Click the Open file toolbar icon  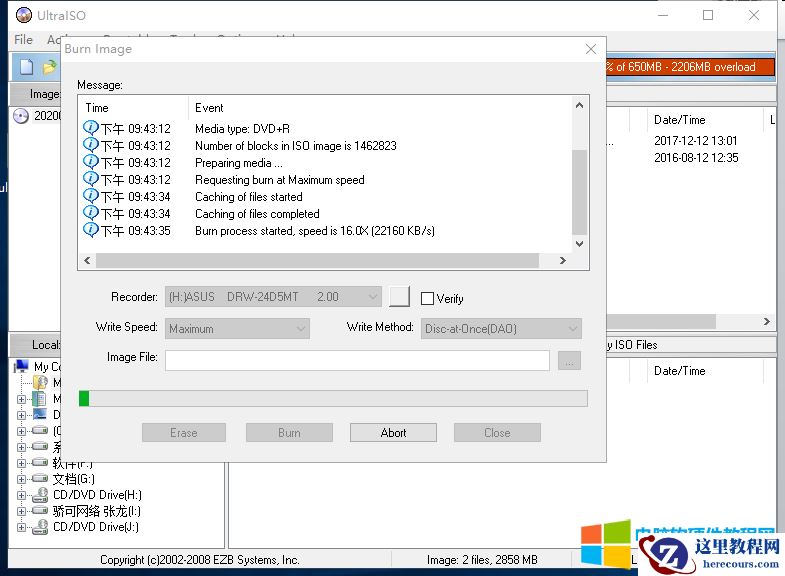click(x=49, y=67)
